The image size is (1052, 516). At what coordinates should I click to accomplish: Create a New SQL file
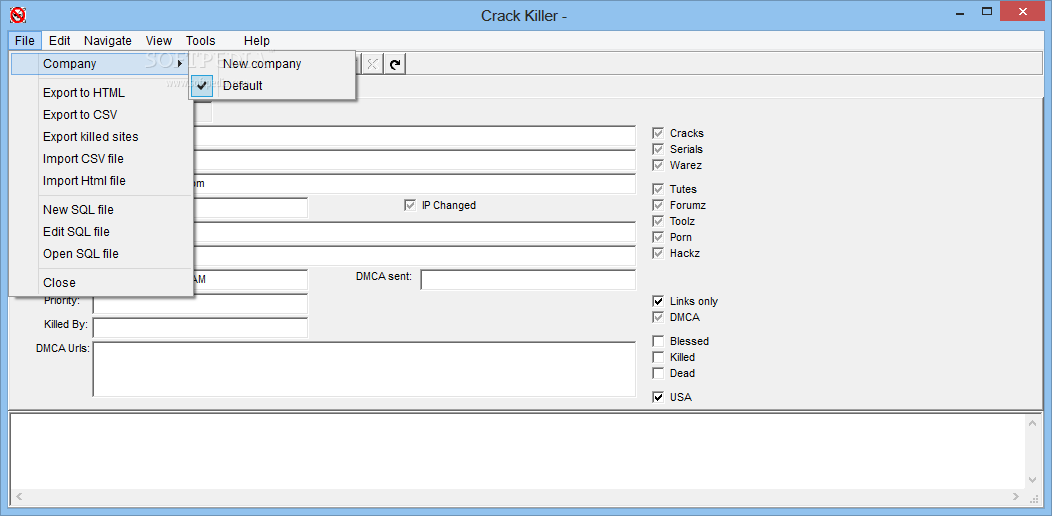pos(102,210)
